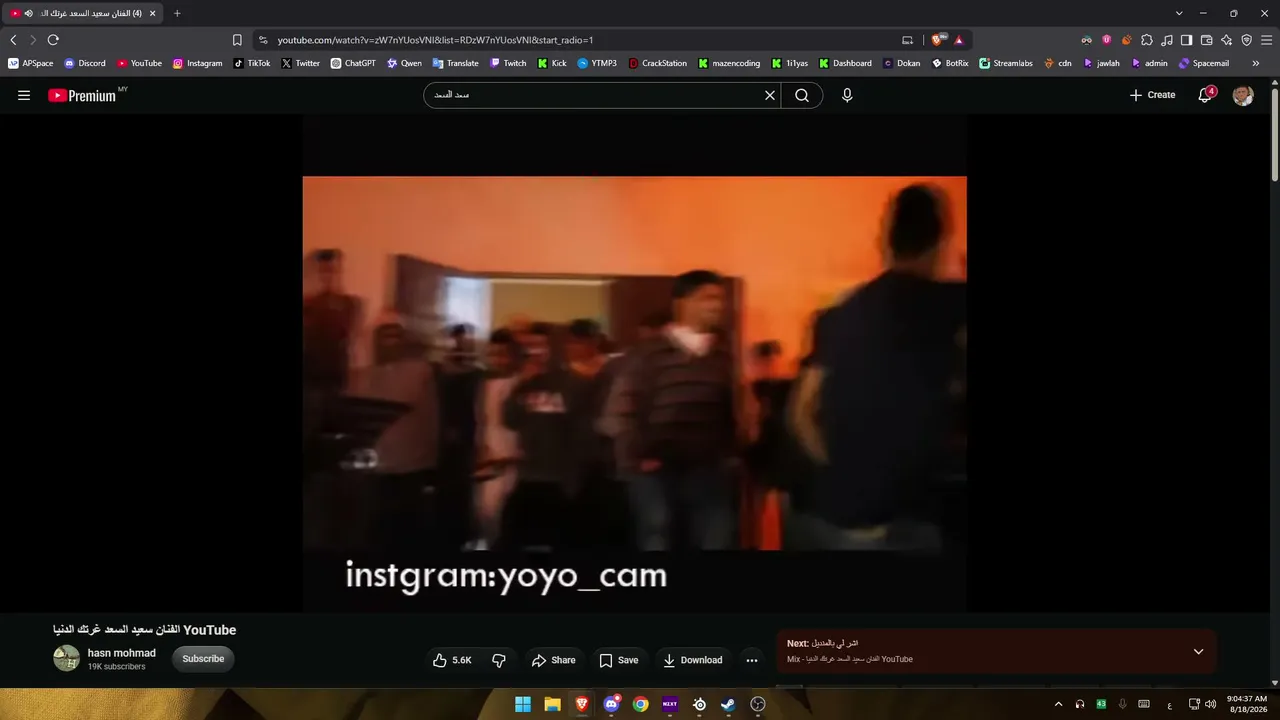View site information icon in address bar
Viewport: 1280px width, 720px height.
point(263,40)
